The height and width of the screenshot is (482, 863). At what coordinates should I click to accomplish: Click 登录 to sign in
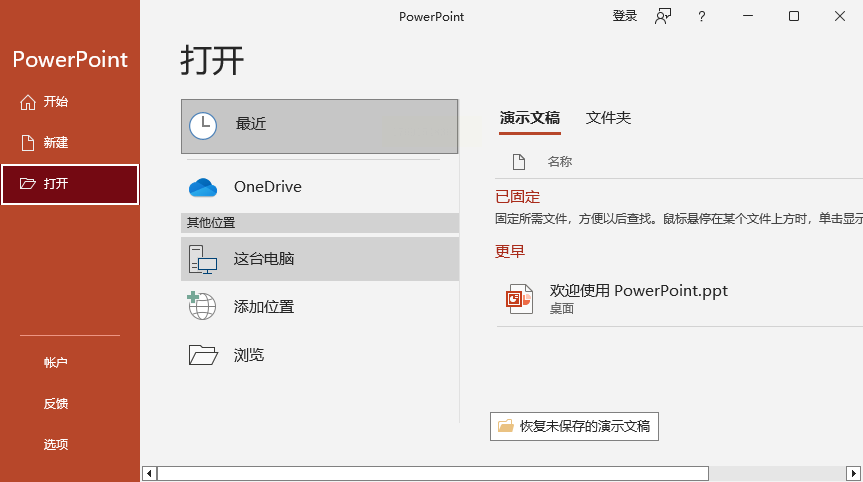(x=624, y=16)
